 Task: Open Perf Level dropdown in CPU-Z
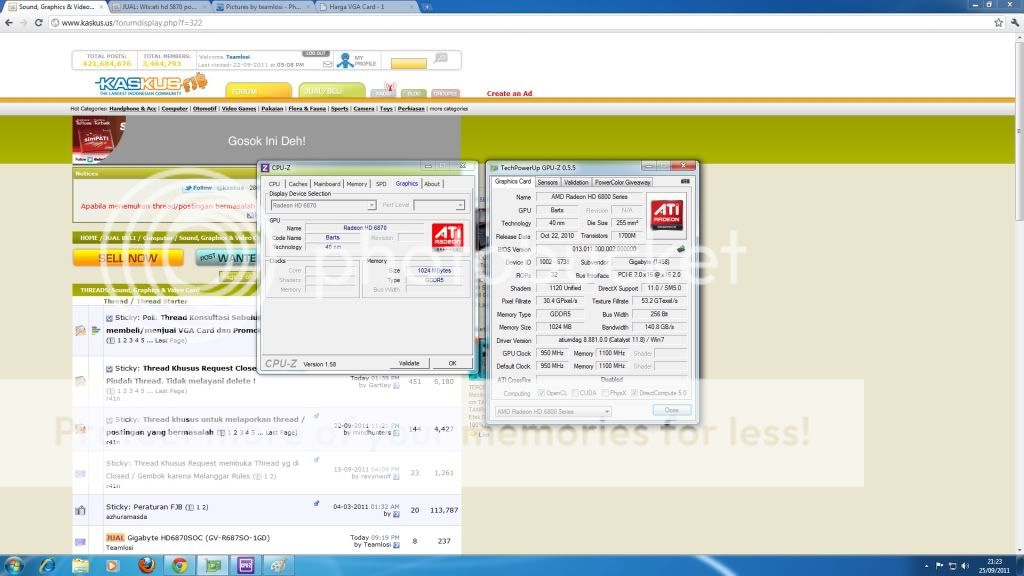point(439,205)
